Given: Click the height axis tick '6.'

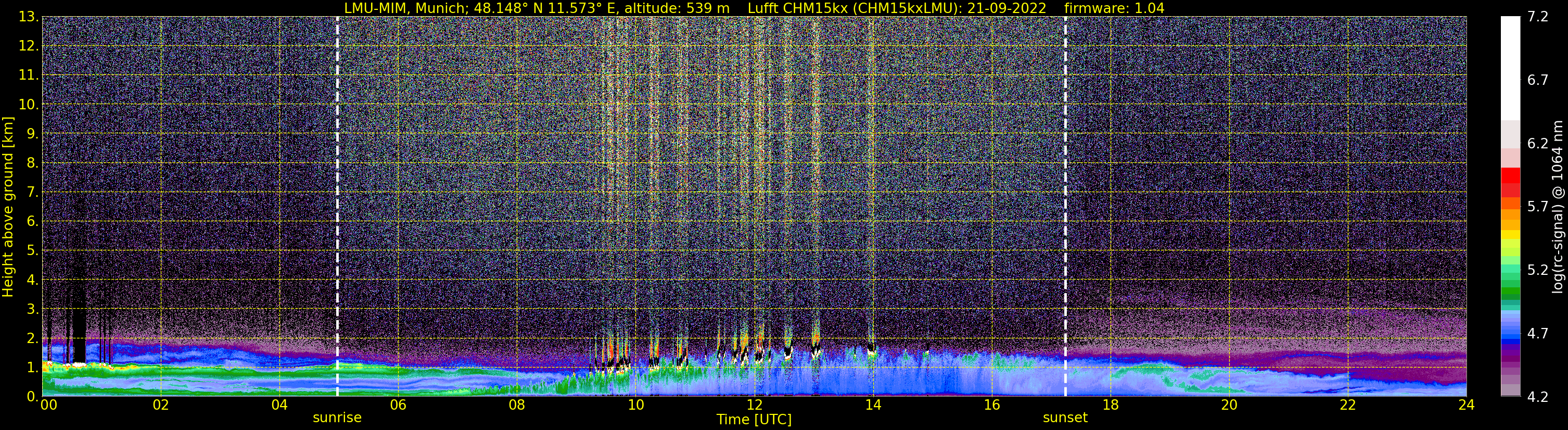Looking at the screenshot, I should (x=33, y=221).
